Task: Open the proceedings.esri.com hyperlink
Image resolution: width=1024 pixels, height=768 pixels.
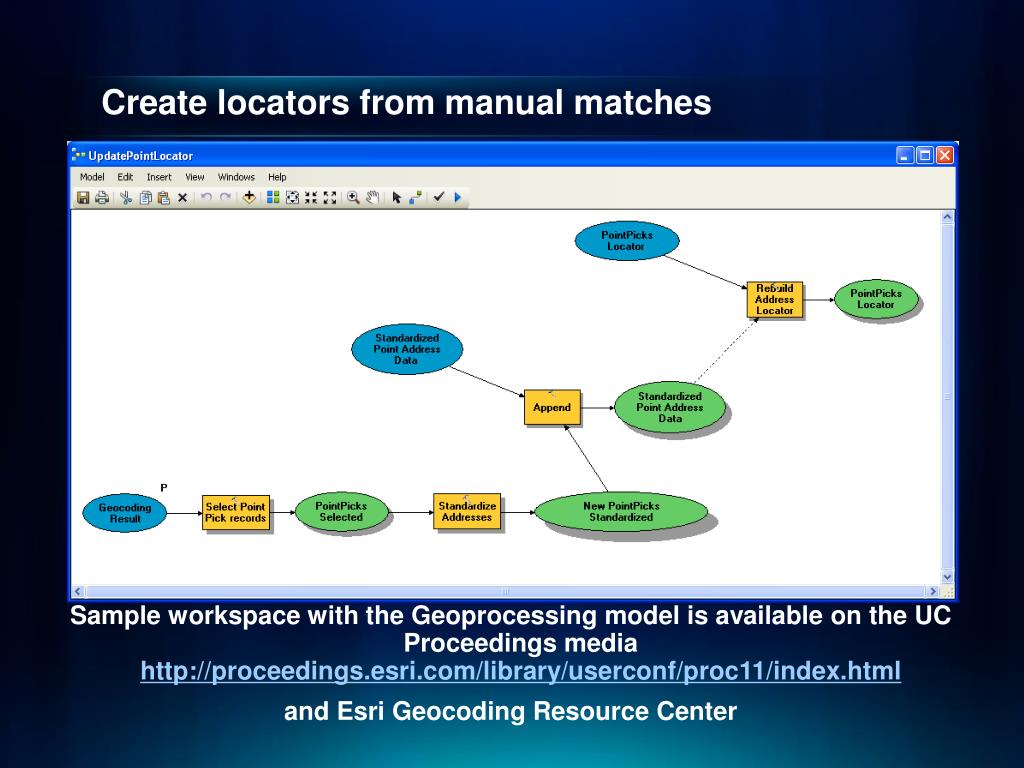Action: (520, 671)
